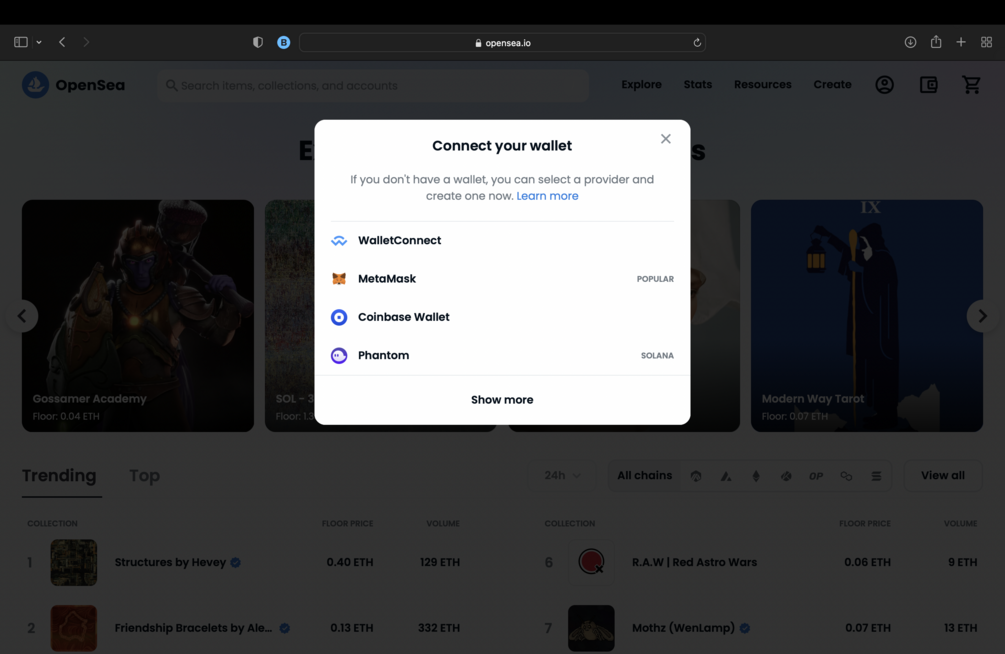The image size is (1005, 654).
Task: Click the POPULAR label beside MetaMask
Action: 655,279
